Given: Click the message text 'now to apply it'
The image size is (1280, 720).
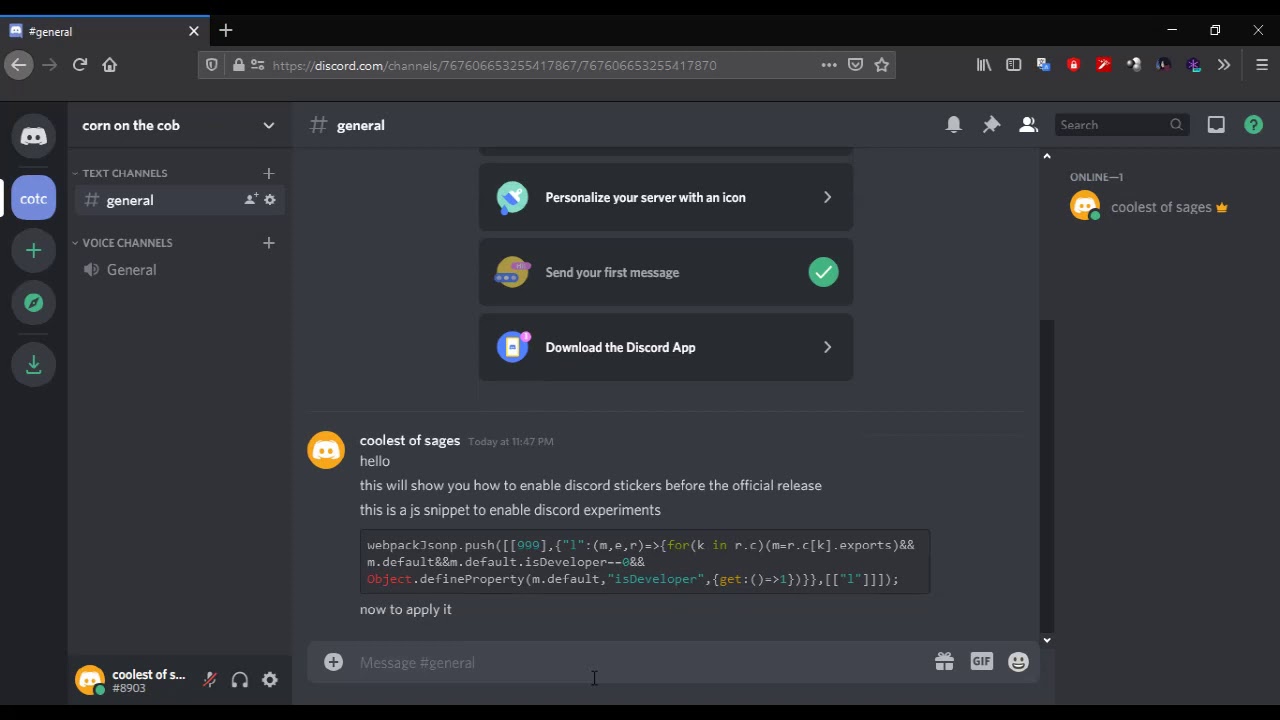Looking at the screenshot, I should [406, 609].
